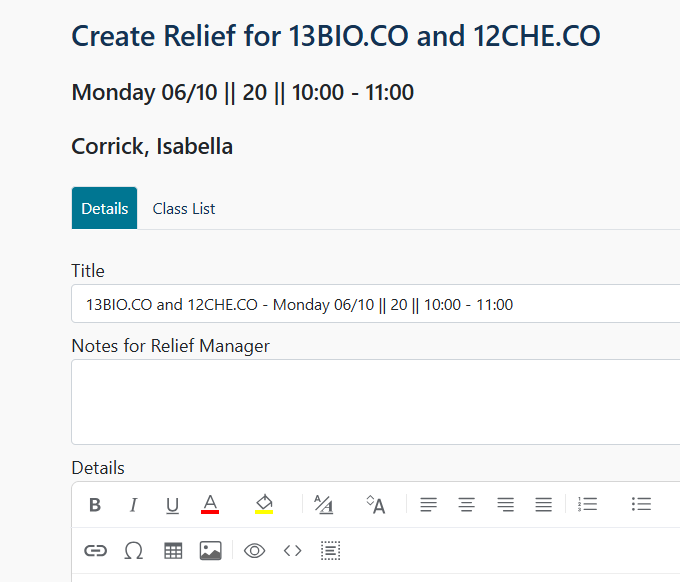Insert a hyperlink with link icon
Screen dimensions: 680x582
95,550
